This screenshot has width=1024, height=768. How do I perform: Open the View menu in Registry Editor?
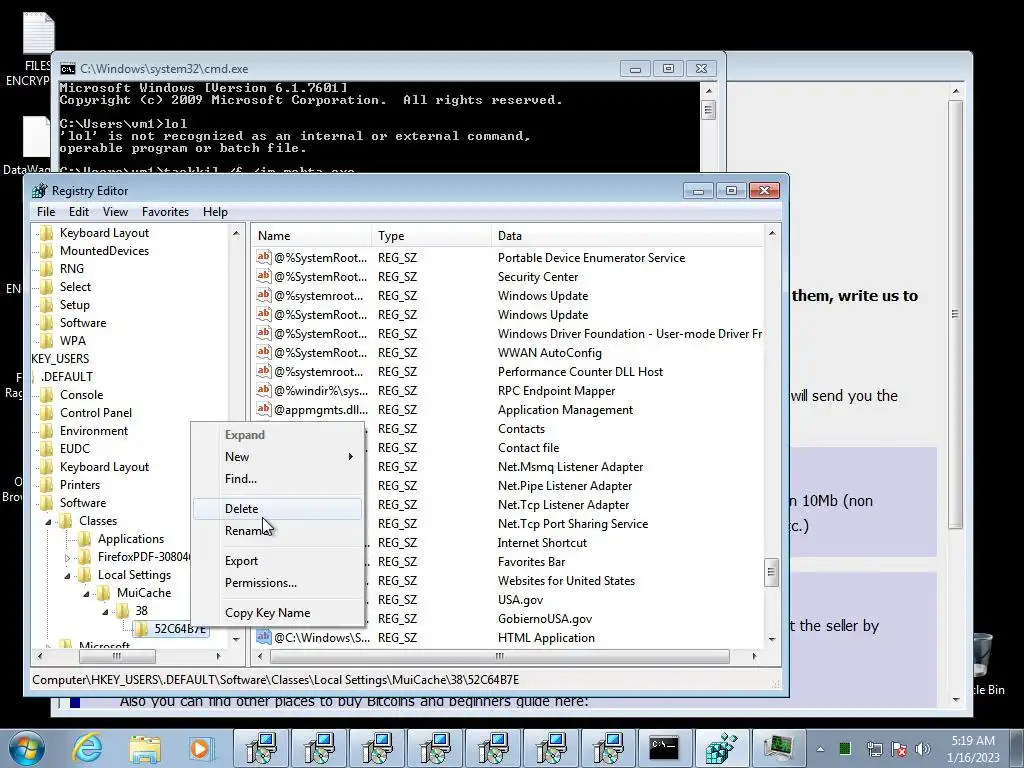tap(115, 212)
